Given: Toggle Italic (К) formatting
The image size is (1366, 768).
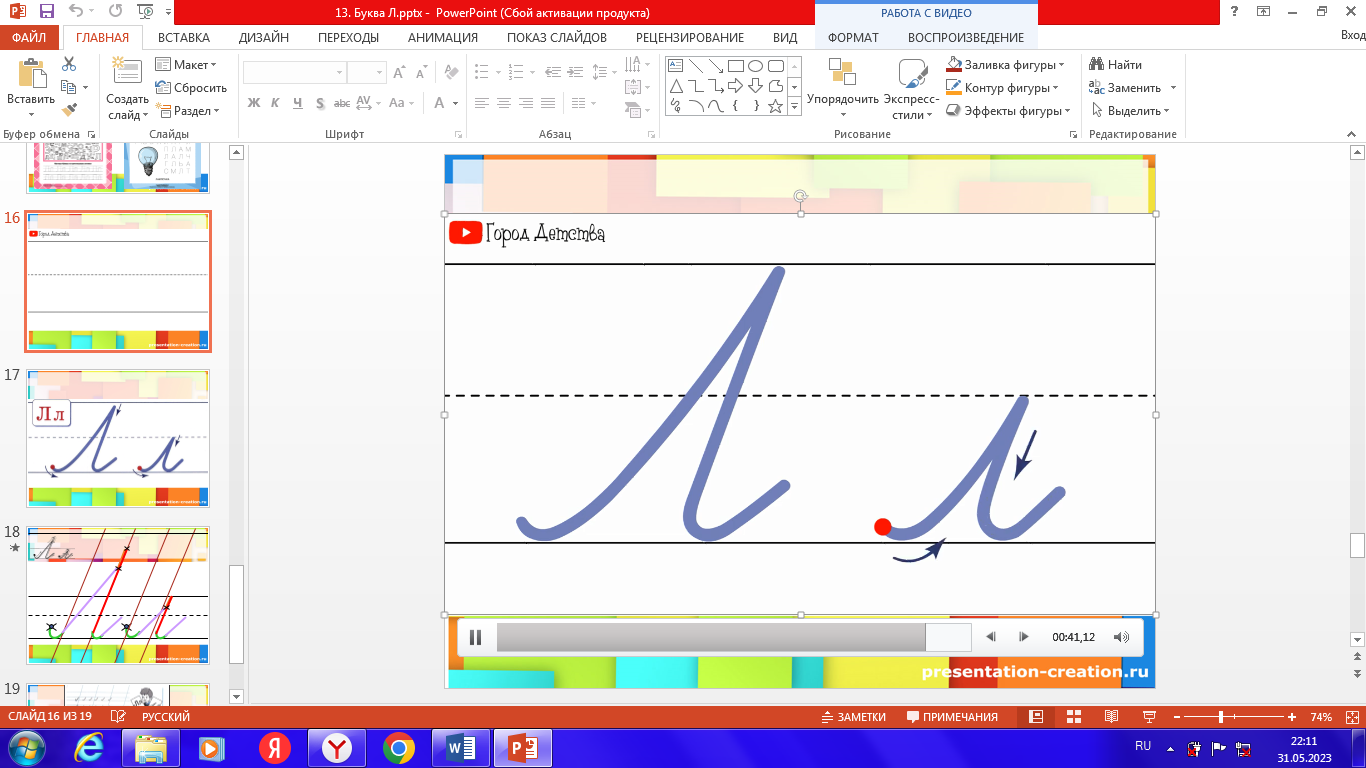Looking at the screenshot, I should [276, 103].
